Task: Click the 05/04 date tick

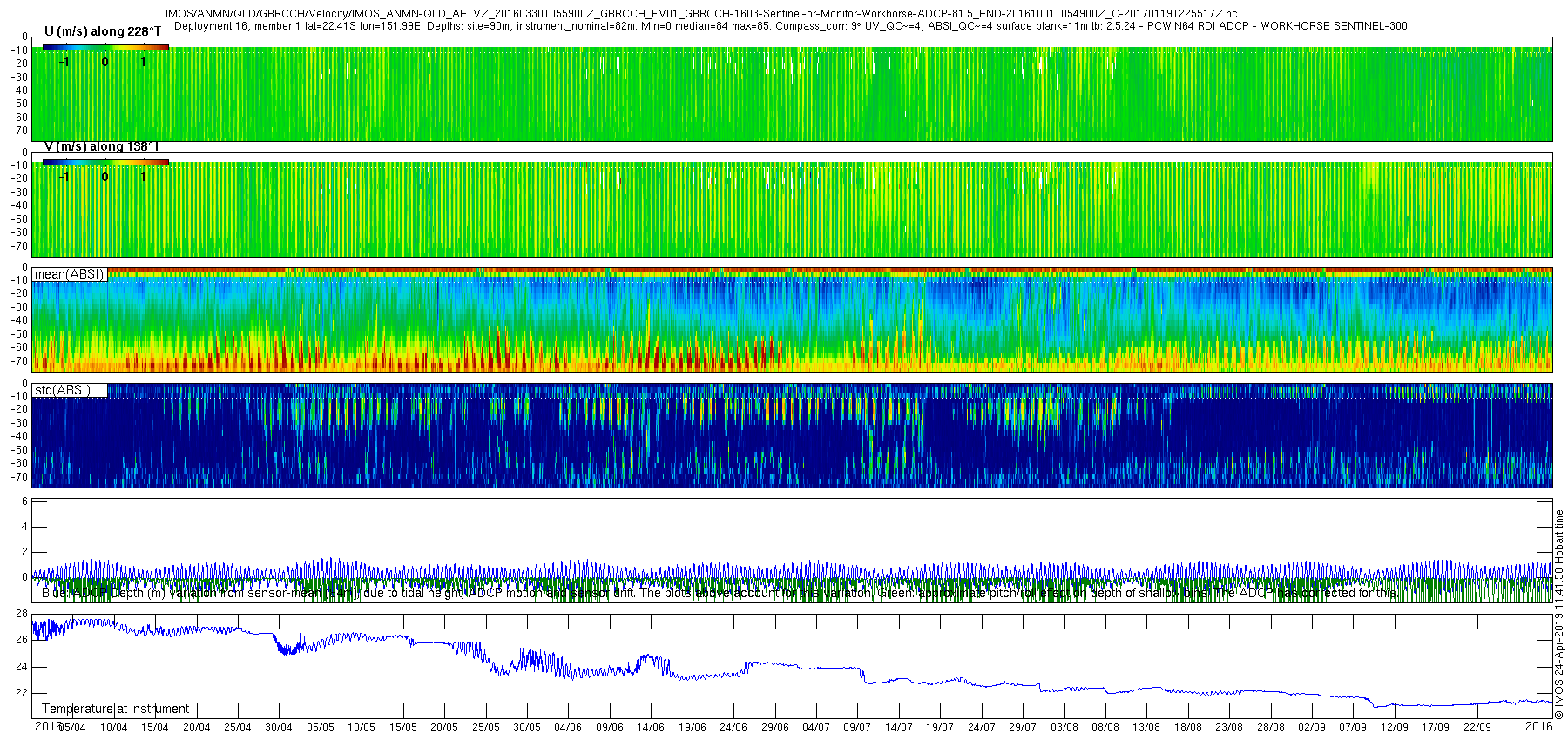Action: (72, 728)
